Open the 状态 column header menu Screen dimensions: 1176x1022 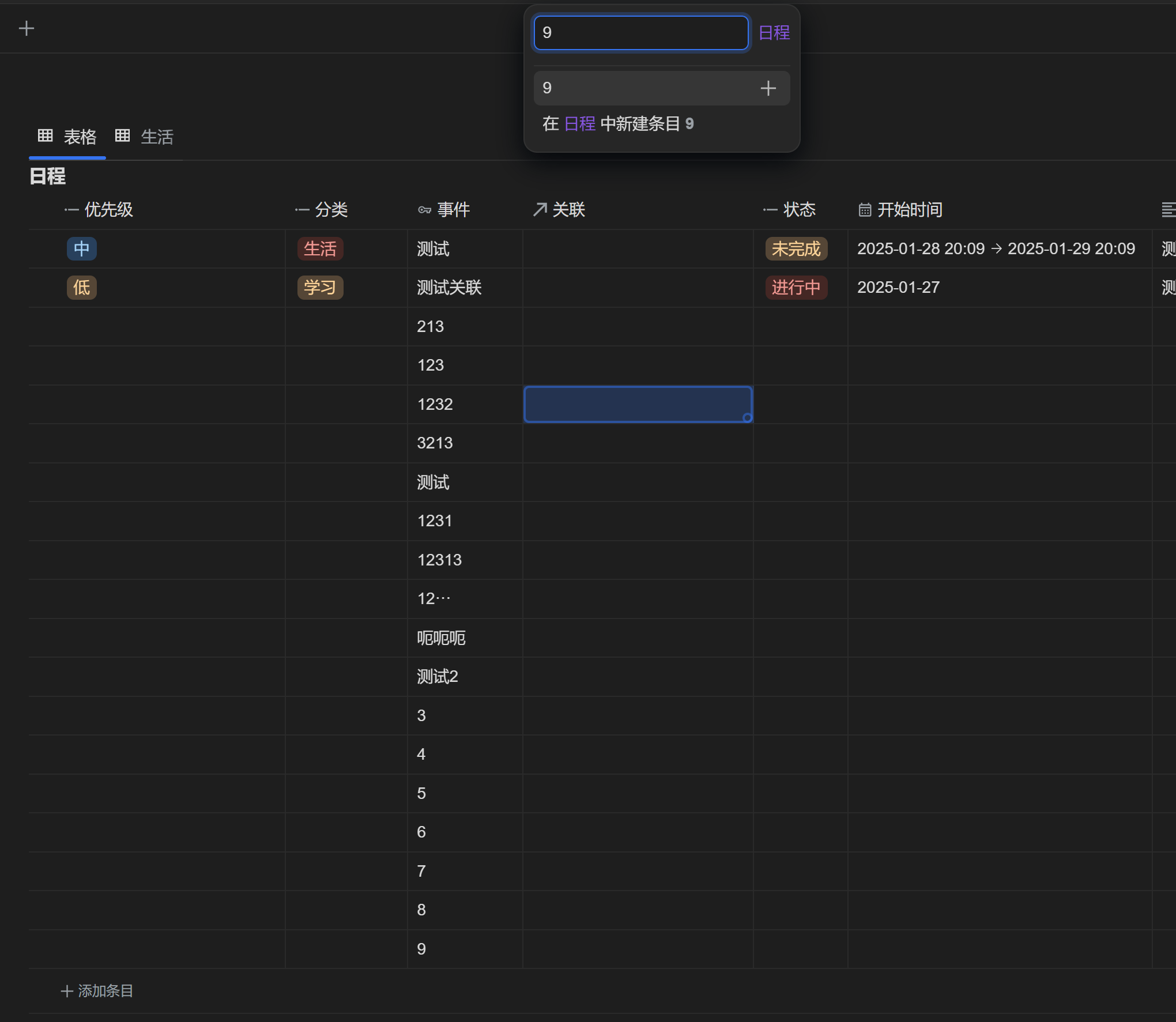pos(799,210)
